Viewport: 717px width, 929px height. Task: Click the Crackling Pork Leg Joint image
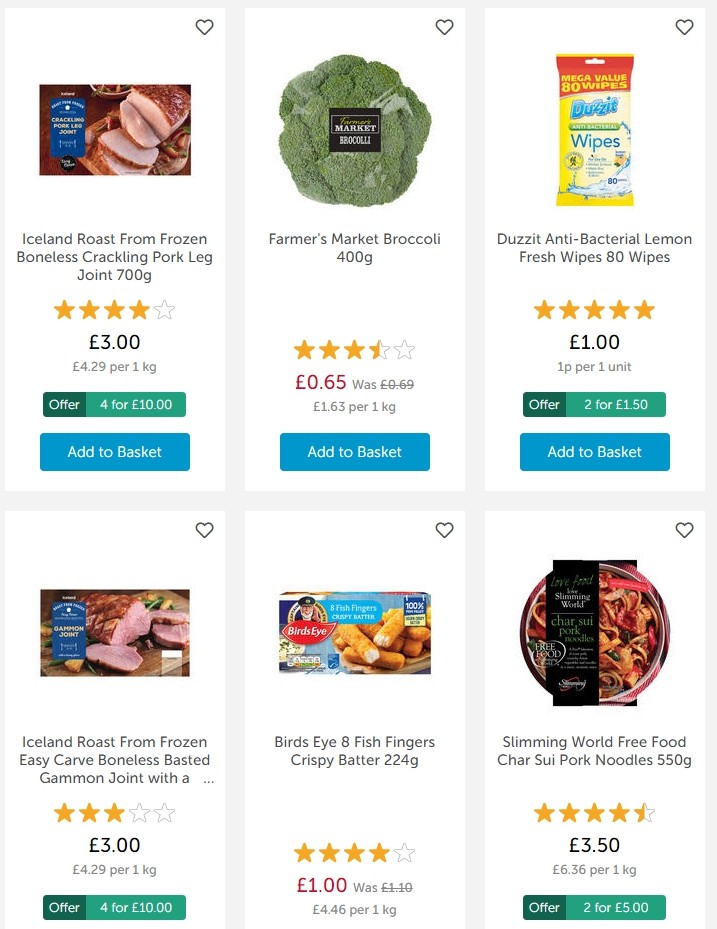[x=114, y=129]
